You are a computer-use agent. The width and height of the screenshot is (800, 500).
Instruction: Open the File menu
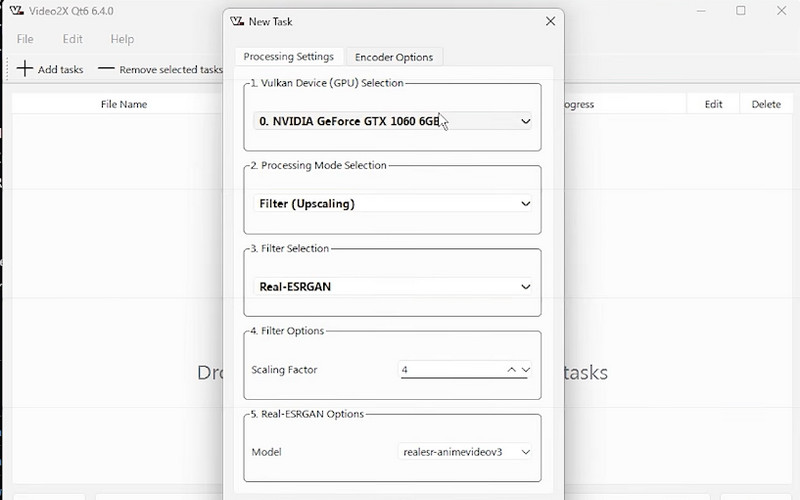[25, 39]
